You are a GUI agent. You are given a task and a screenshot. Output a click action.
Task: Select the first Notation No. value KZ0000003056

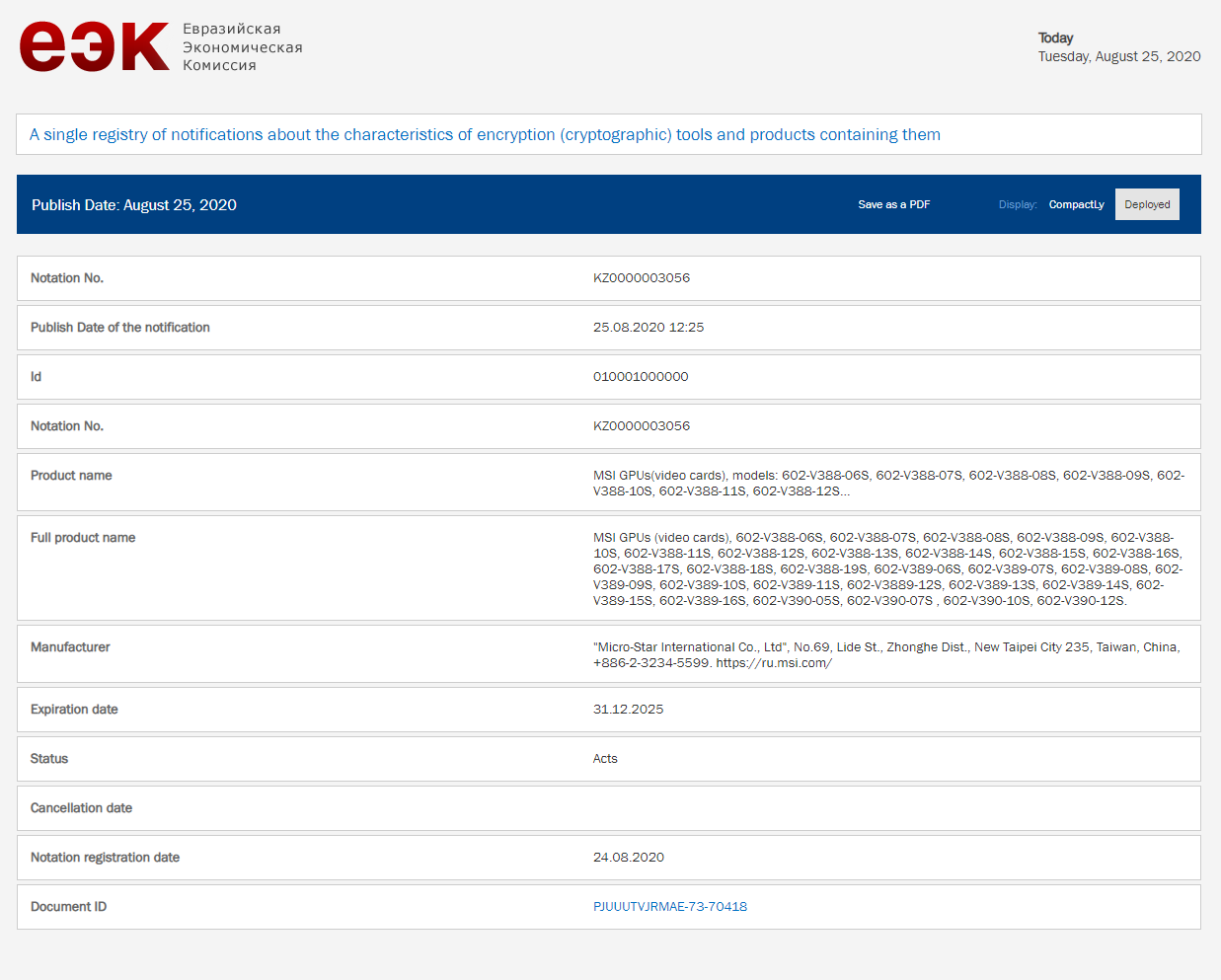(x=642, y=278)
